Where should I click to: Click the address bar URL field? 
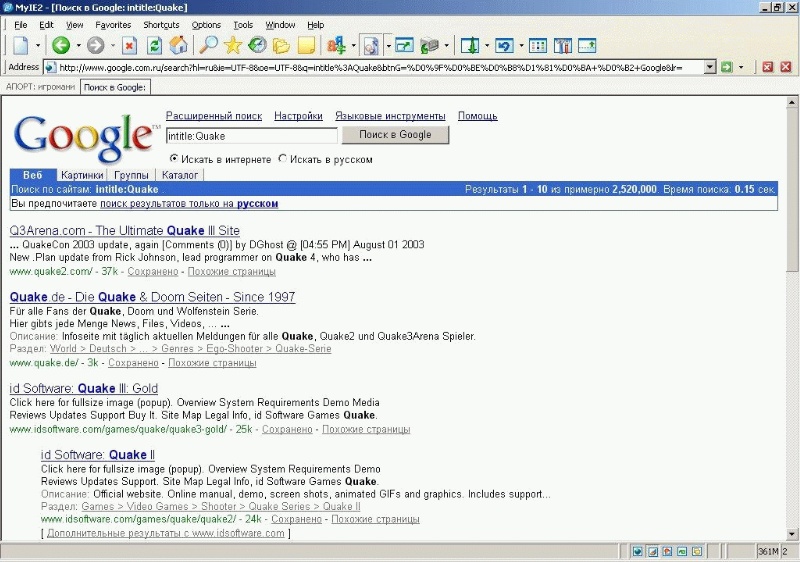click(x=381, y=67)
